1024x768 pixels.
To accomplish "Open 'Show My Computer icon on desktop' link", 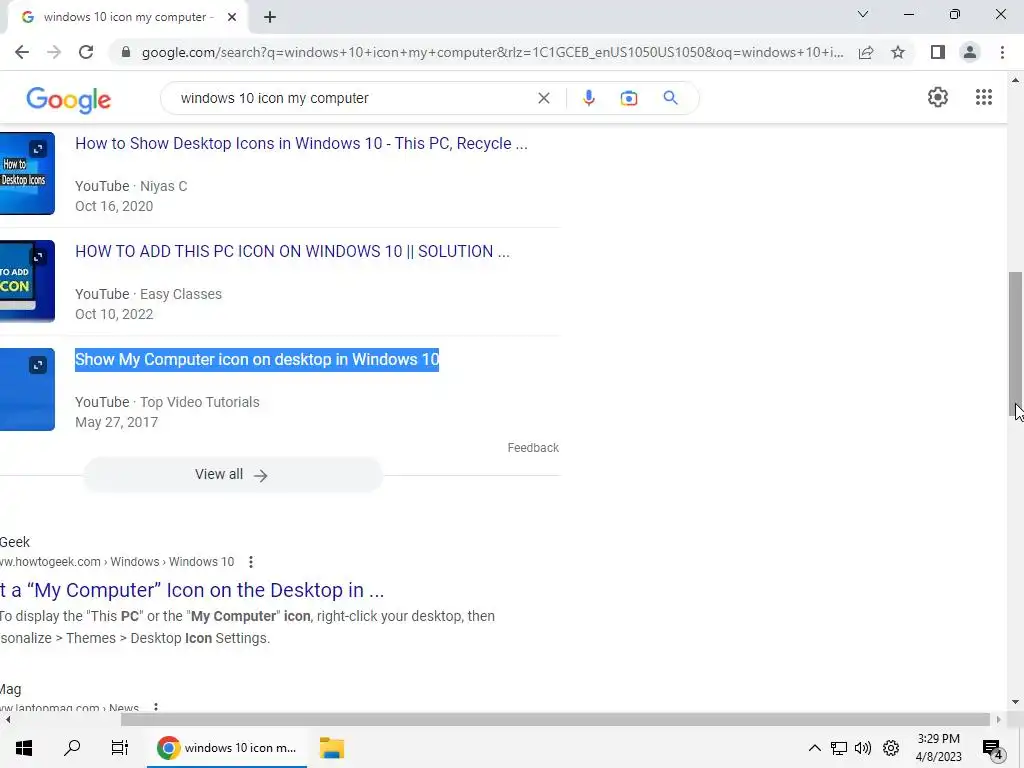I will [x=257, y=360].
